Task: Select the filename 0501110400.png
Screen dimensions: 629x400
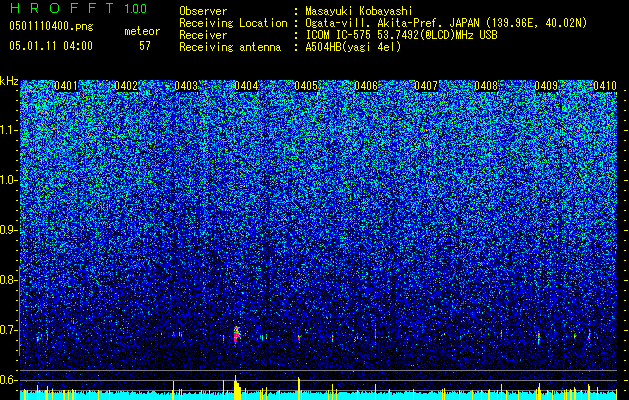Action: pyautogui.click(x=51, y=27)
